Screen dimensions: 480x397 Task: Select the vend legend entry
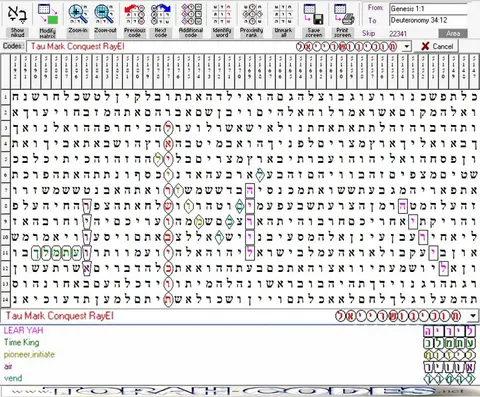click(13, 378)
